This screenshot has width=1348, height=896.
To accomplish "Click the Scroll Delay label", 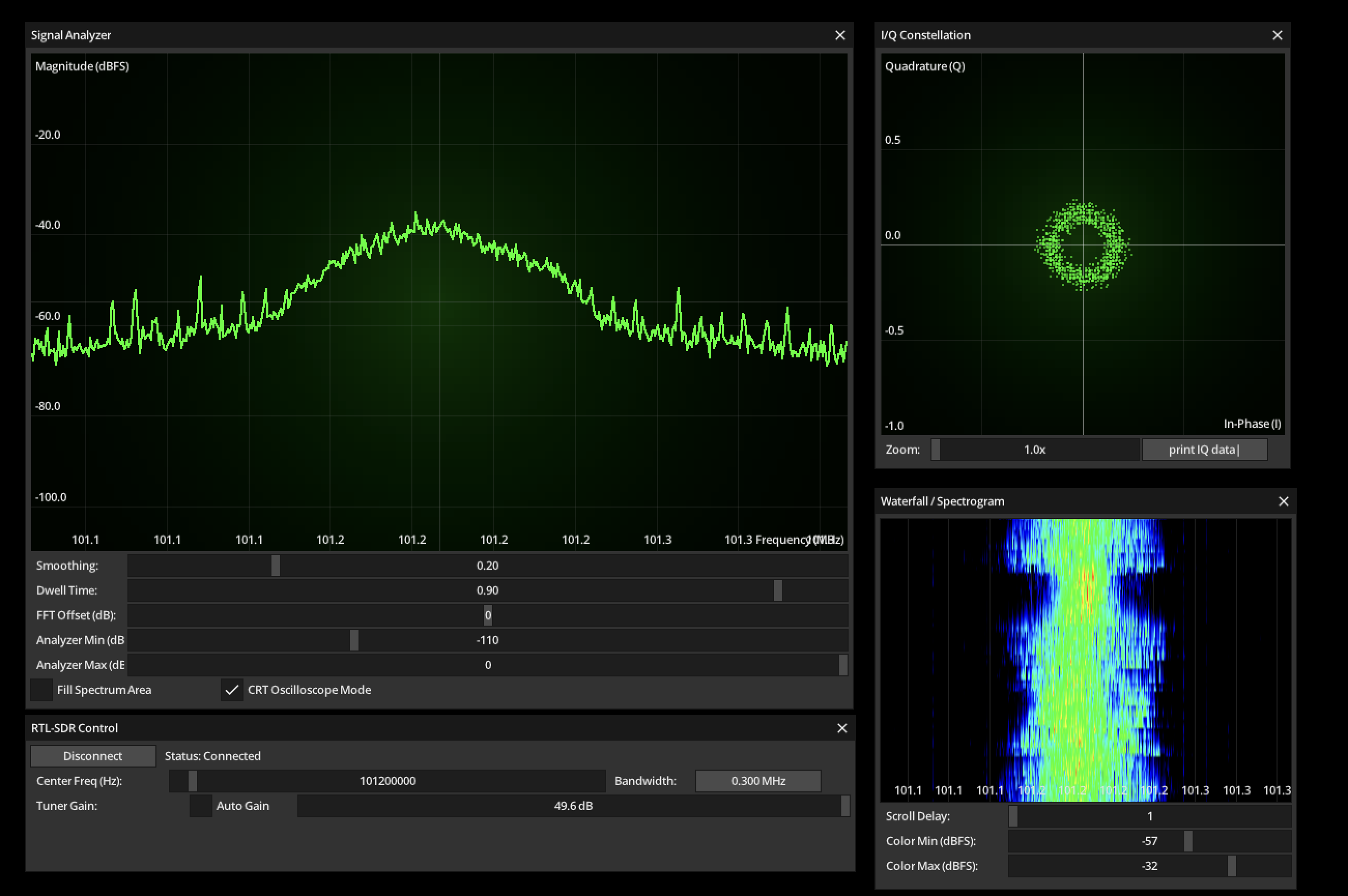I will point(917,816).
